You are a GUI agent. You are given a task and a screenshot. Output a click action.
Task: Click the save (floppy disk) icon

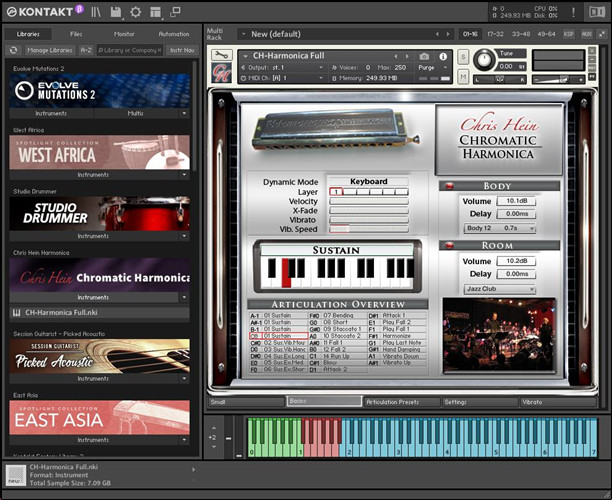(116, 12)
